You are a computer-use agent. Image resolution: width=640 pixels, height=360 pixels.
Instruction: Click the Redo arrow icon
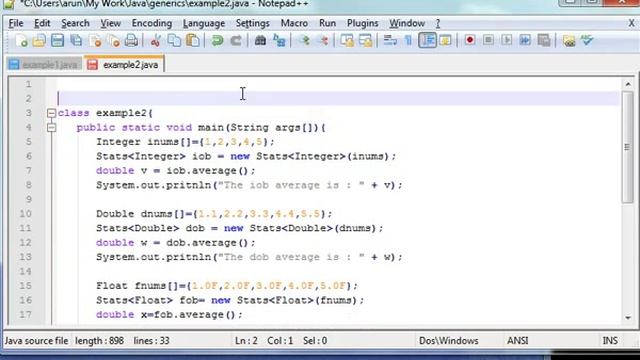(x=236, y=40)
